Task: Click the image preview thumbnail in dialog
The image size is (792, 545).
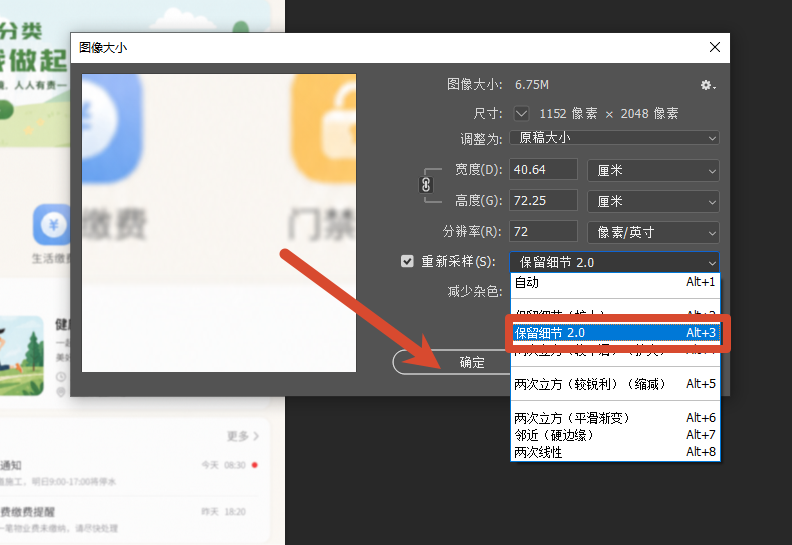Action: (x=219, y=223)
